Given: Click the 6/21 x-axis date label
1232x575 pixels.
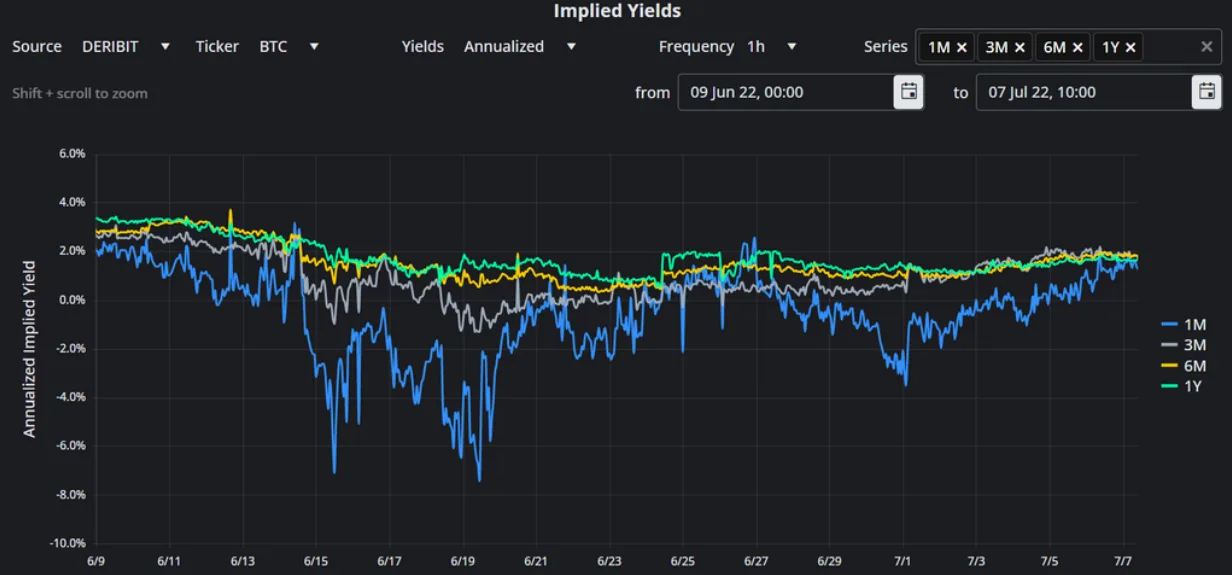Looking at the screenshot, I should point(536,562).
